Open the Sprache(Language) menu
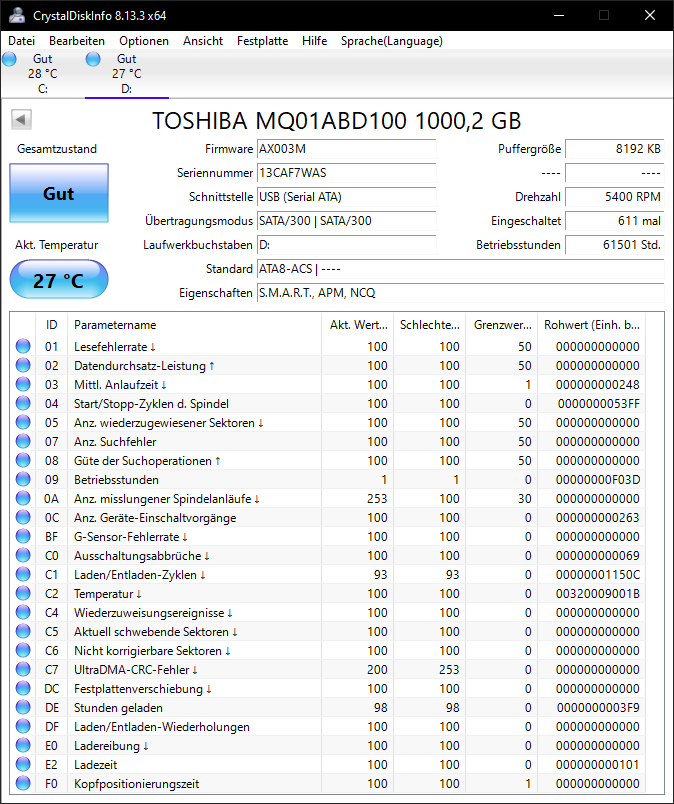 tap(393, 41)
